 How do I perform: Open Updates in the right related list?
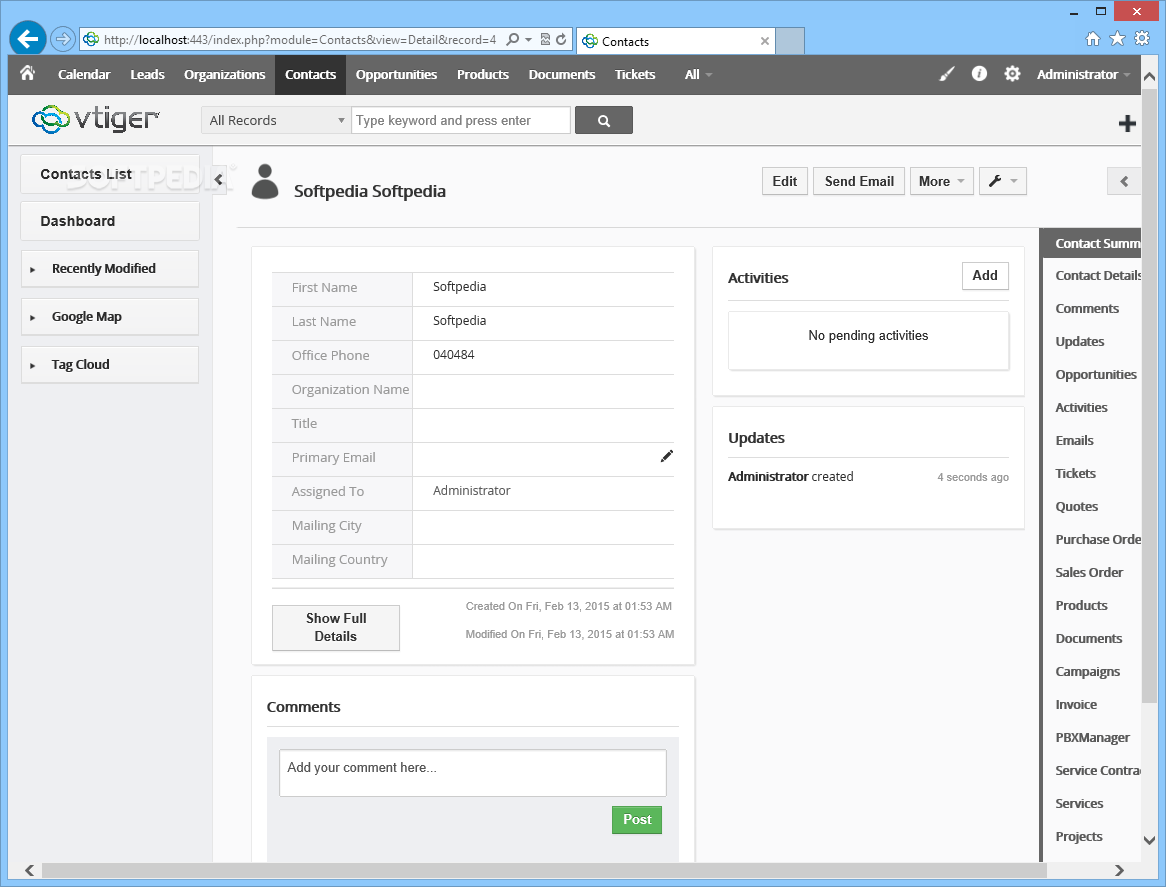(x=1080, y=342)
